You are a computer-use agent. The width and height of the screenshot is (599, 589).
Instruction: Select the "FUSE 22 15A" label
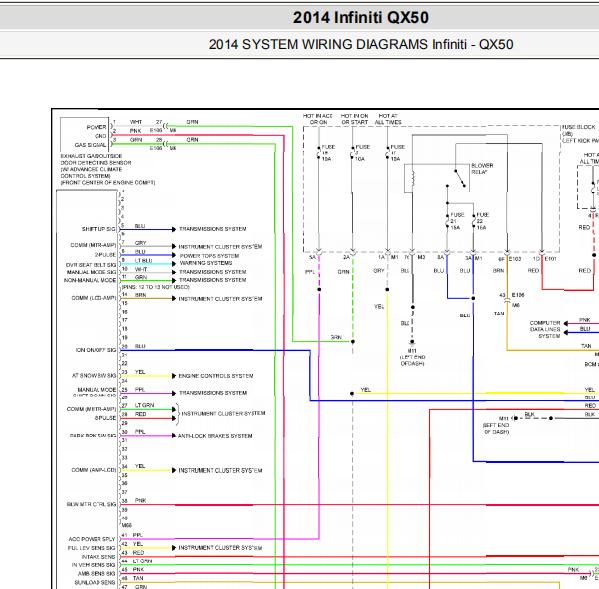[482, 221]
